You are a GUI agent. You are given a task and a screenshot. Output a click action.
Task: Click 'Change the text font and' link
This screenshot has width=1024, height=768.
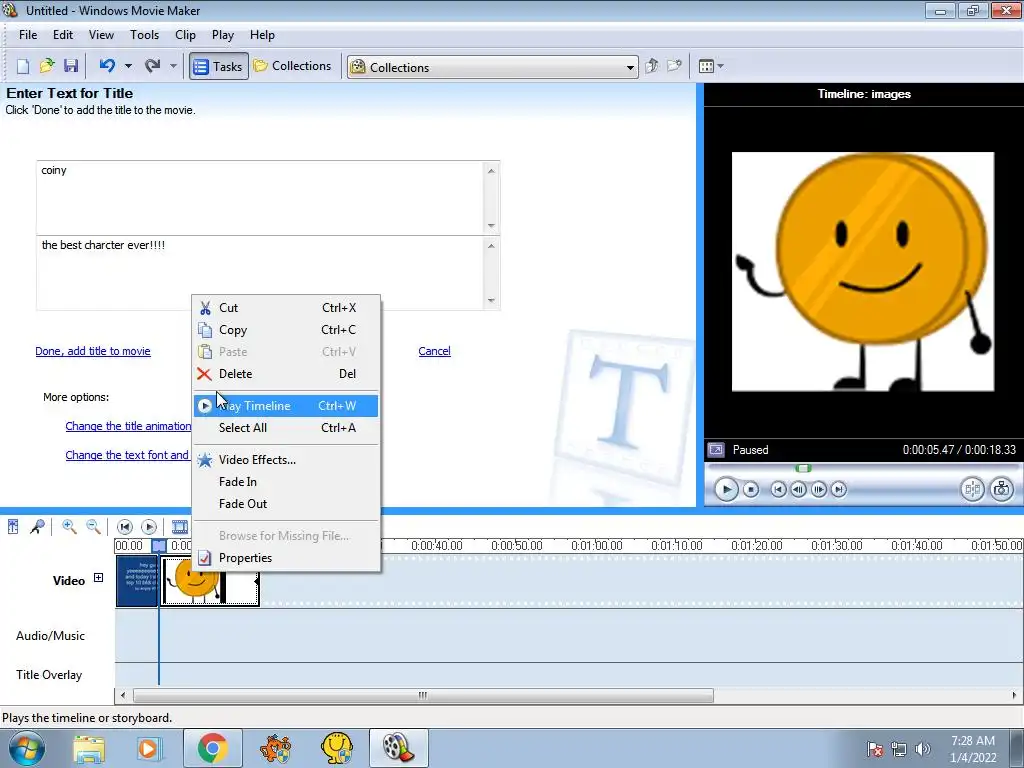[127, 455]
